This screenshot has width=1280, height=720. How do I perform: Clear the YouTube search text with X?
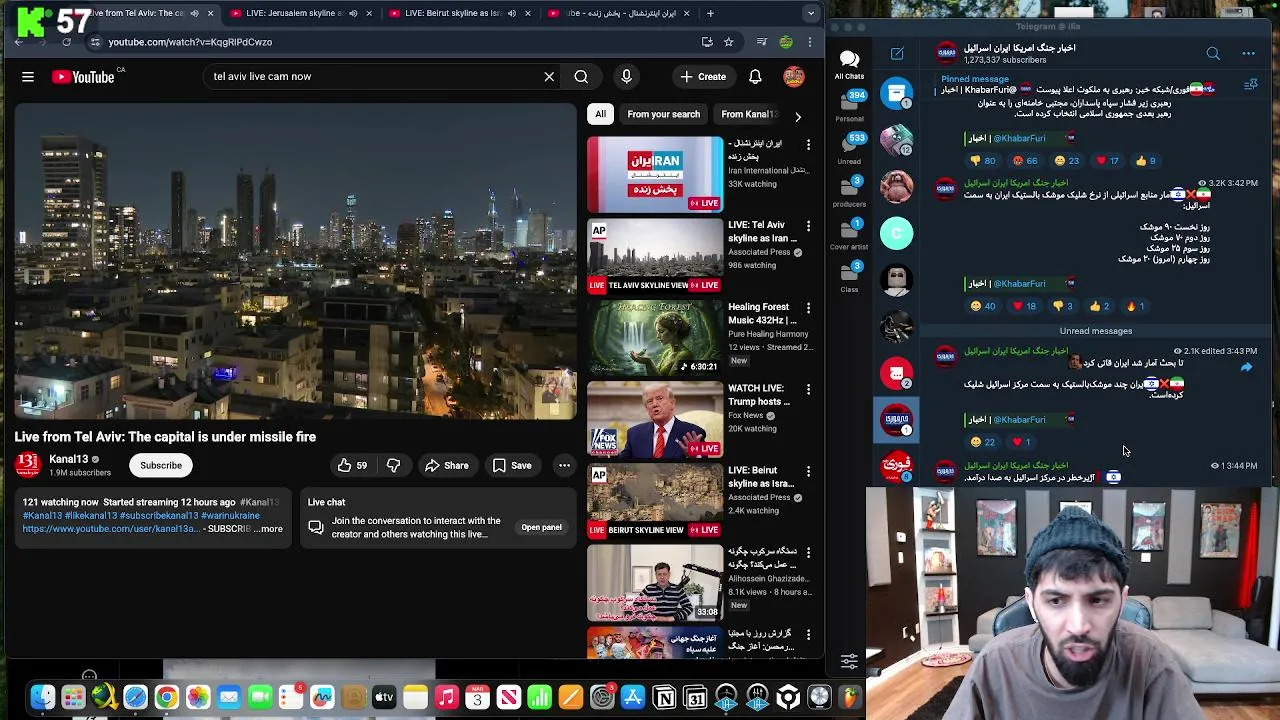coord(549,76)
